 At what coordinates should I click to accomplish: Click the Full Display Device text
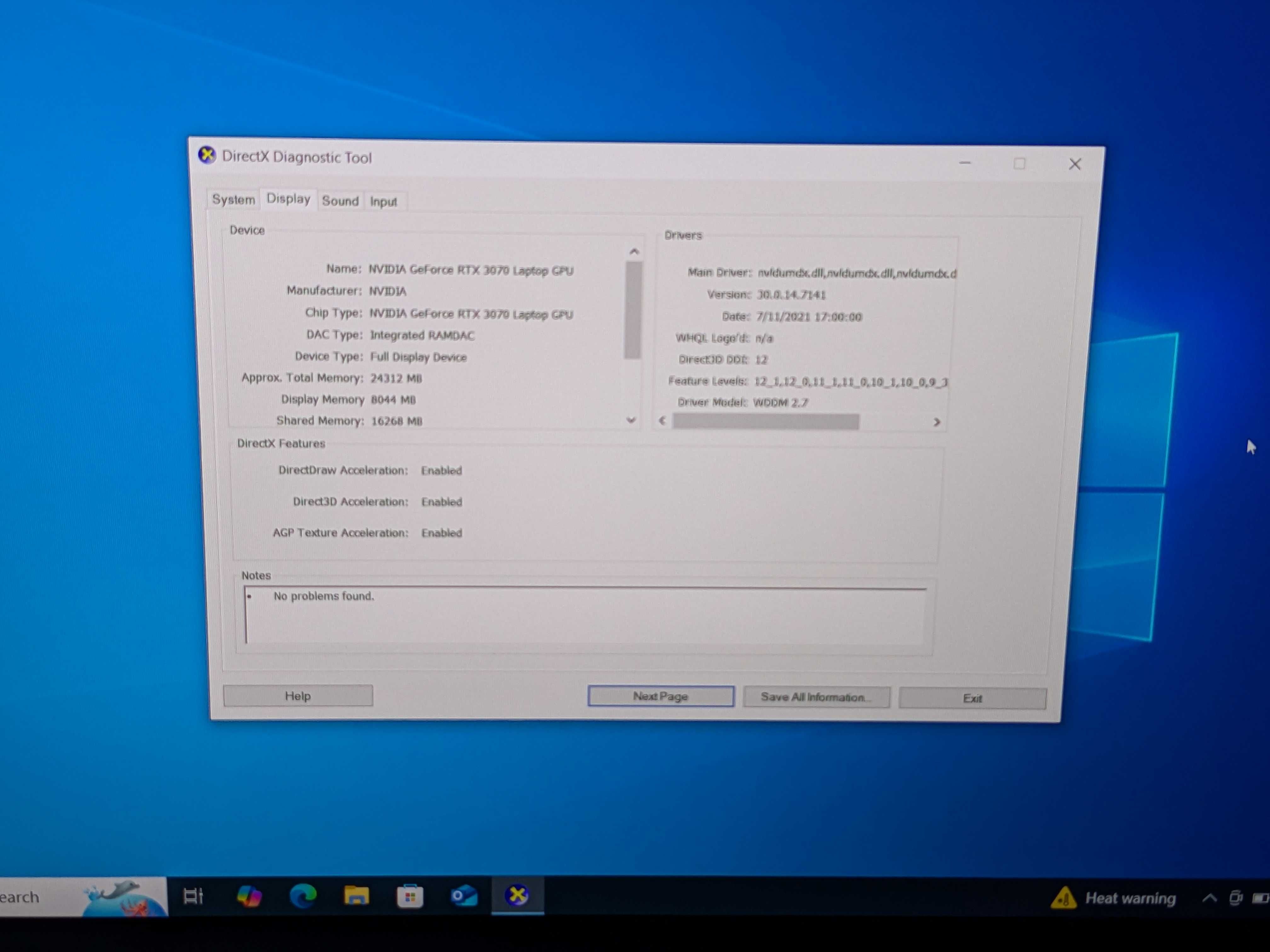tap(419, 357)
